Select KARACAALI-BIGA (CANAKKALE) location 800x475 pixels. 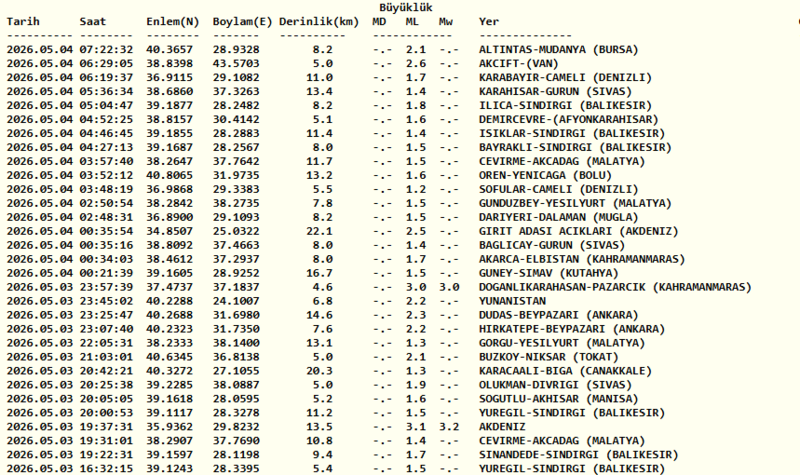coord(565,371)
